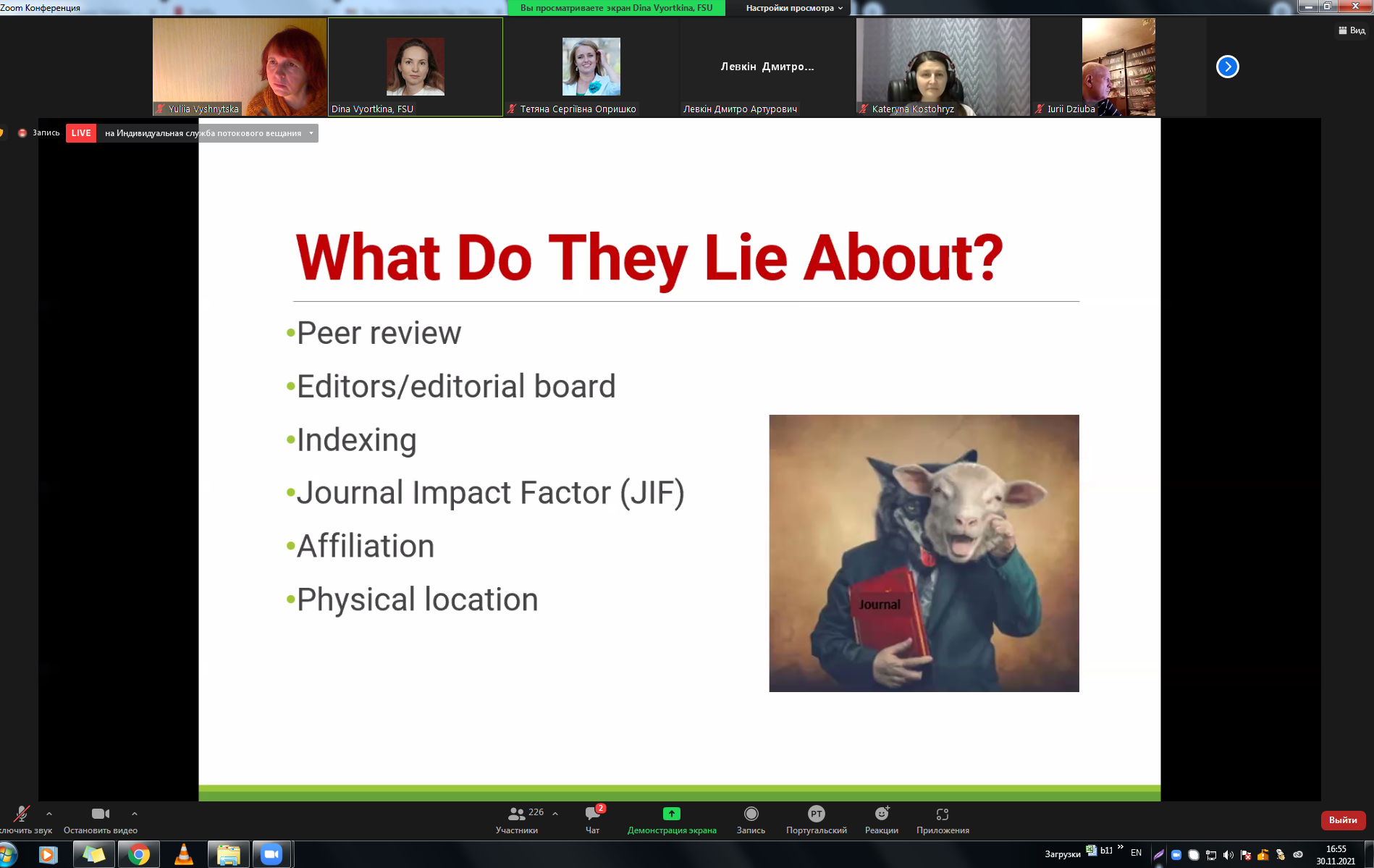The width and height of the screenshot is (1374, 868).
Task: Open the Reactions menu icon
Action: tap(881, 814)
